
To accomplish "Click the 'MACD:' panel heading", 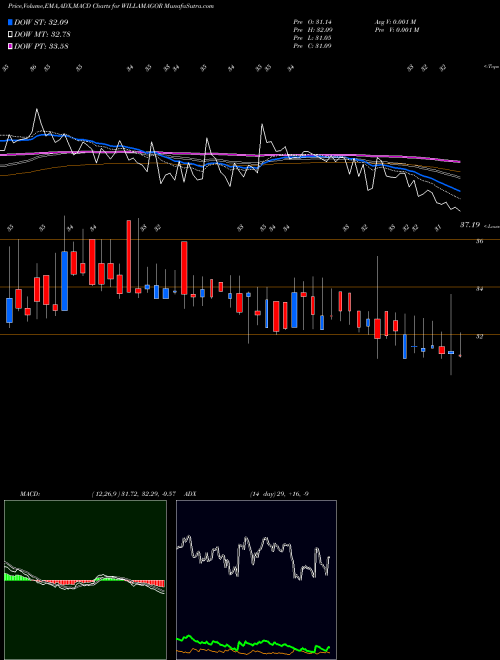I will pos(29,494).
